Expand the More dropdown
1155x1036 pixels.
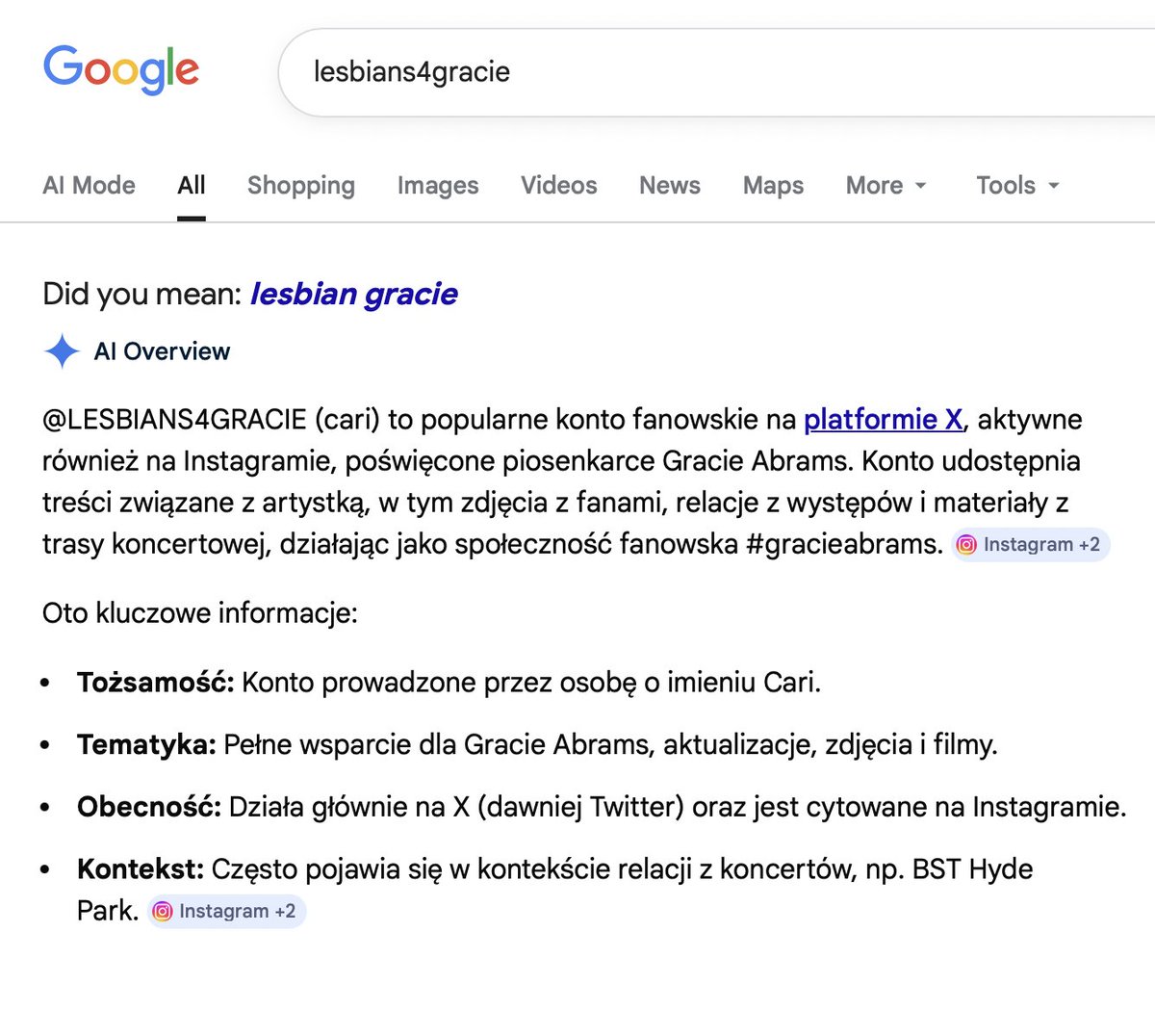pyautogui.click(x=885, y=185)
